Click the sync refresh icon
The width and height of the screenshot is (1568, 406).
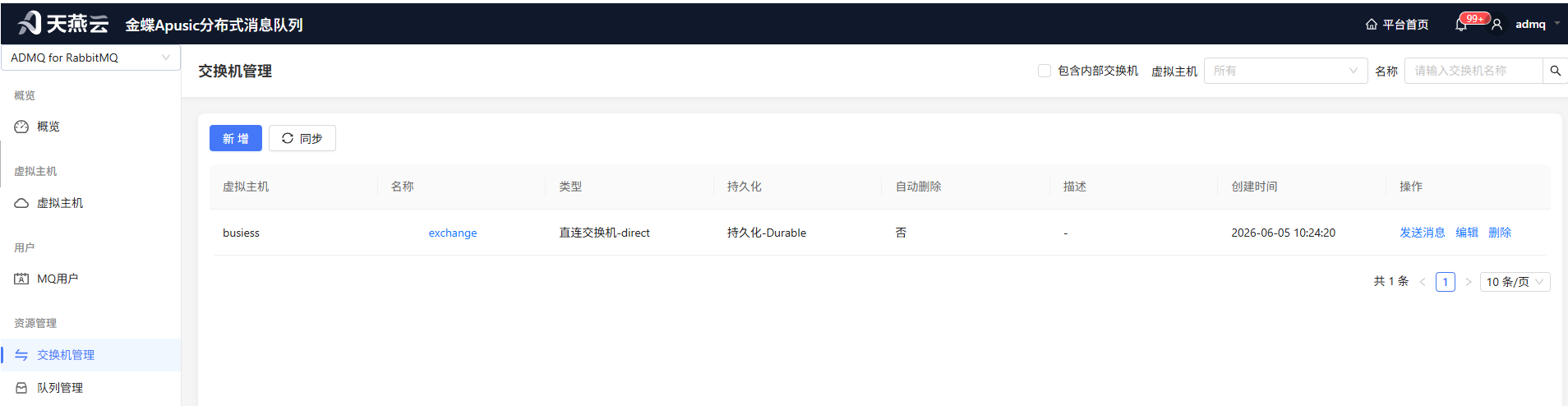[288, 138]
